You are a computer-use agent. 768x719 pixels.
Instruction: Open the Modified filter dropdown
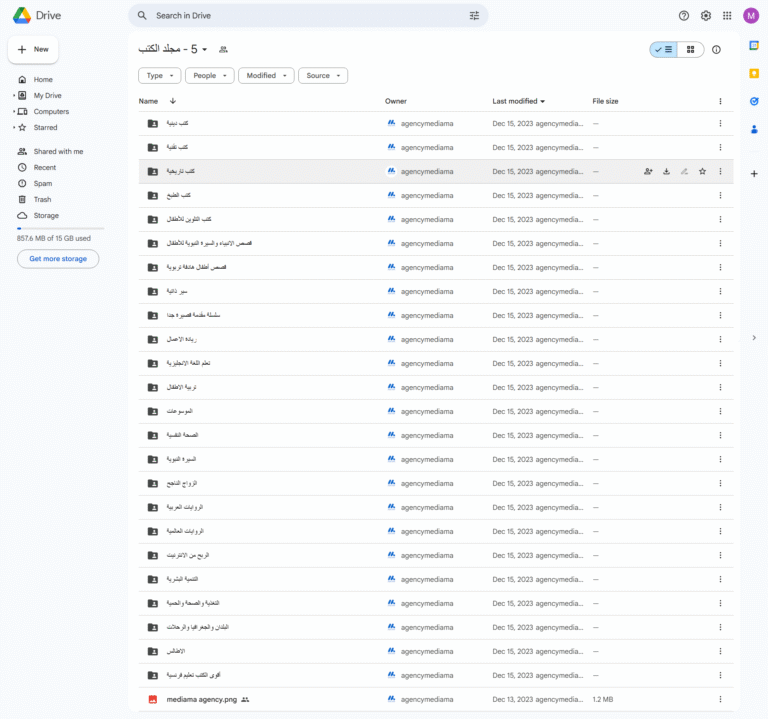pyautogui.click(x=267, y=76)
